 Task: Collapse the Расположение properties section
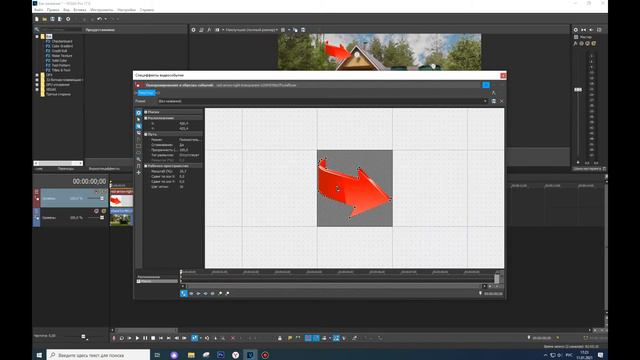click(146, 118)
